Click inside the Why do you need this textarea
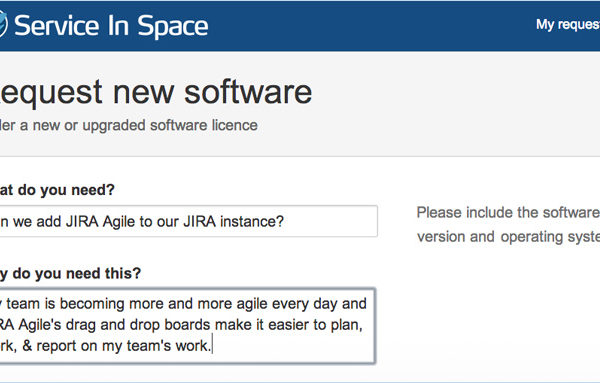Viewport: 600px width, 383px height. (x=188, y=326)
